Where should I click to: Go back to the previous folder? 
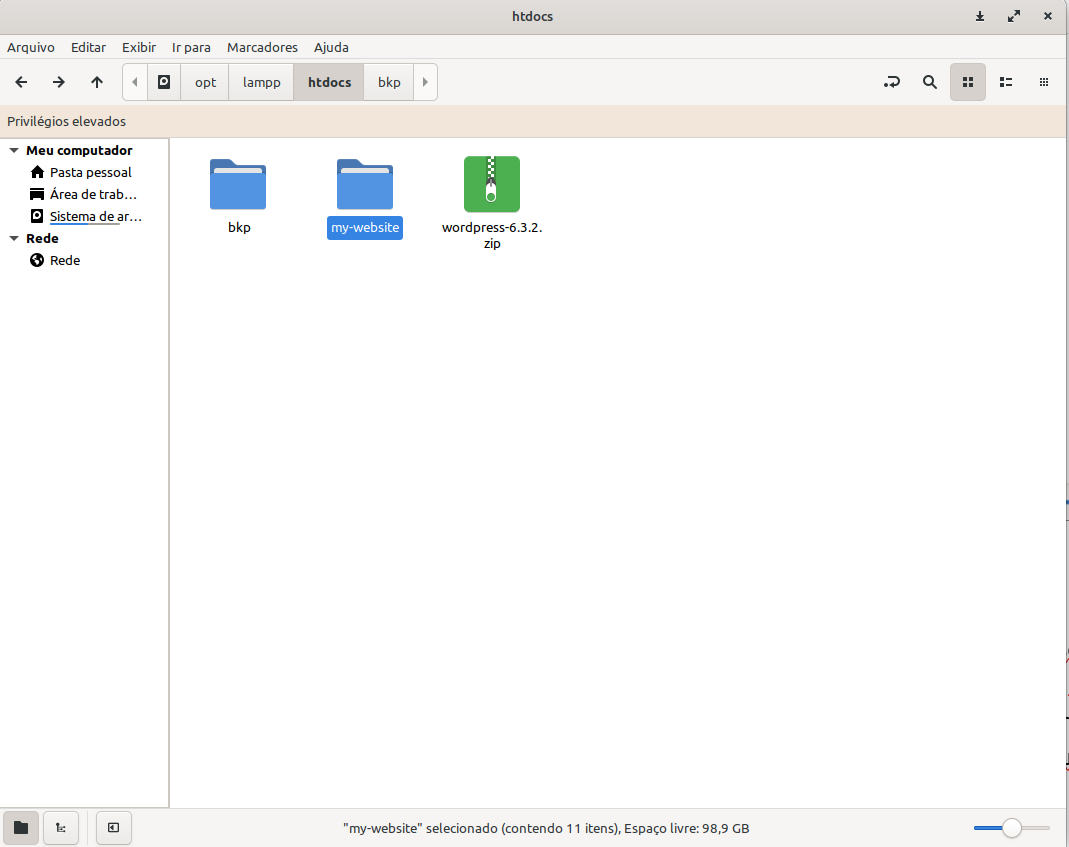click(21, 82)
